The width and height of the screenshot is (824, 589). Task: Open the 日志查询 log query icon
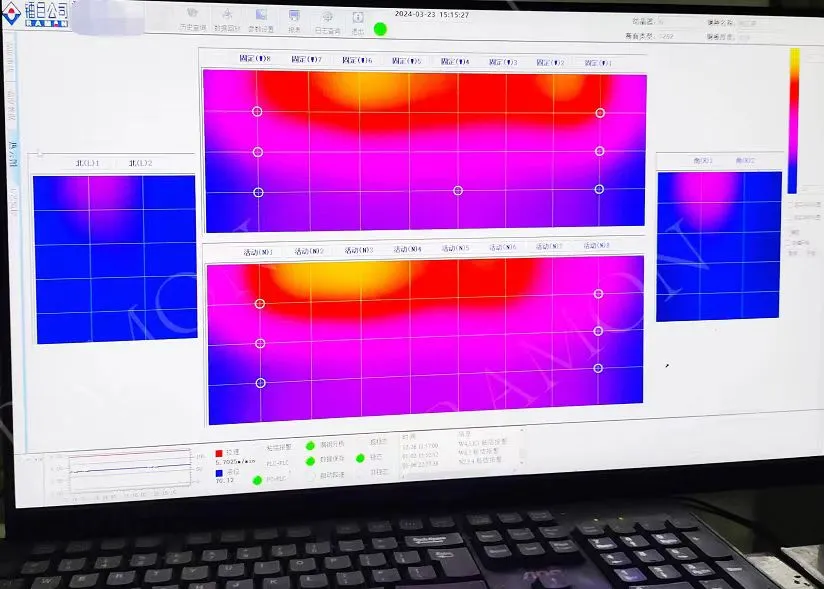(327, 22)
